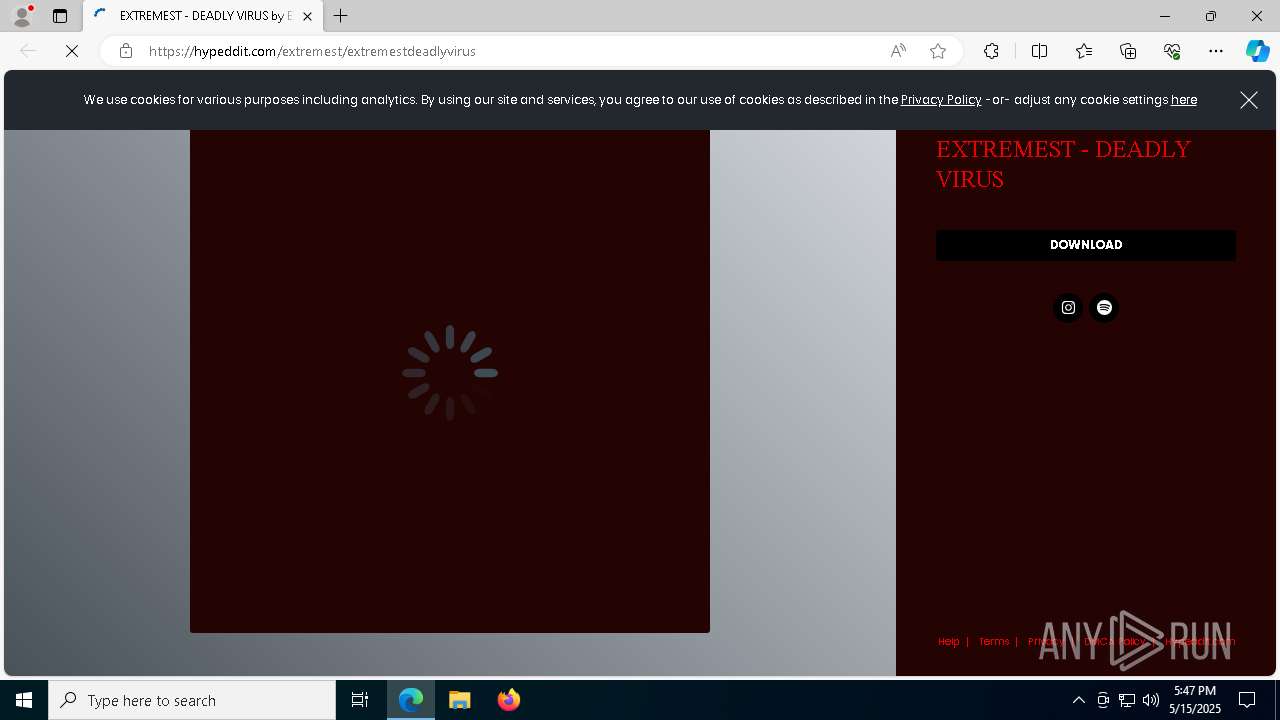
Task: Activate Read aloud in address bar
Action: pyautogui.click(x=898, y=51)
